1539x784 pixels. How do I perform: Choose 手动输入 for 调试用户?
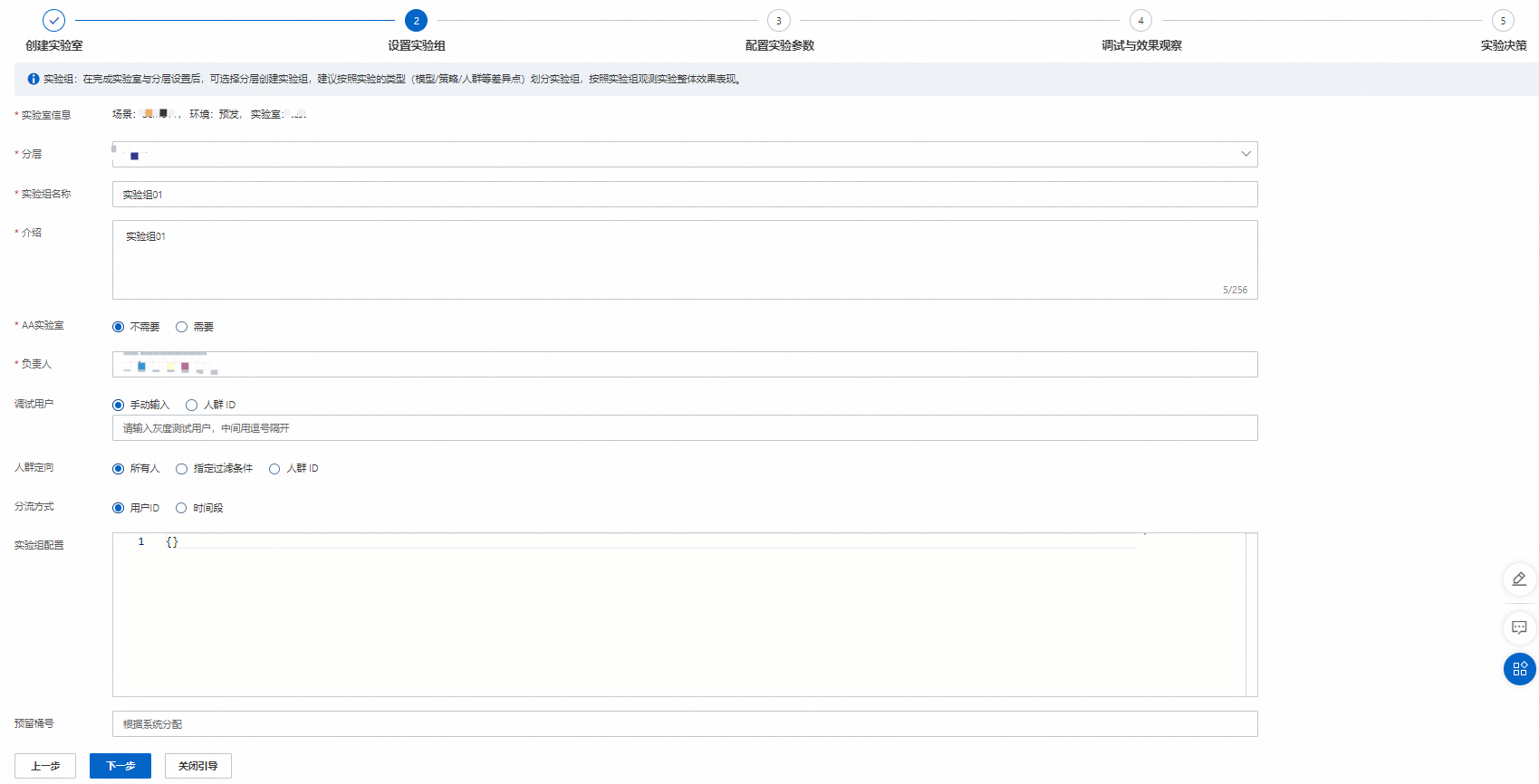[x=118, y=405]
